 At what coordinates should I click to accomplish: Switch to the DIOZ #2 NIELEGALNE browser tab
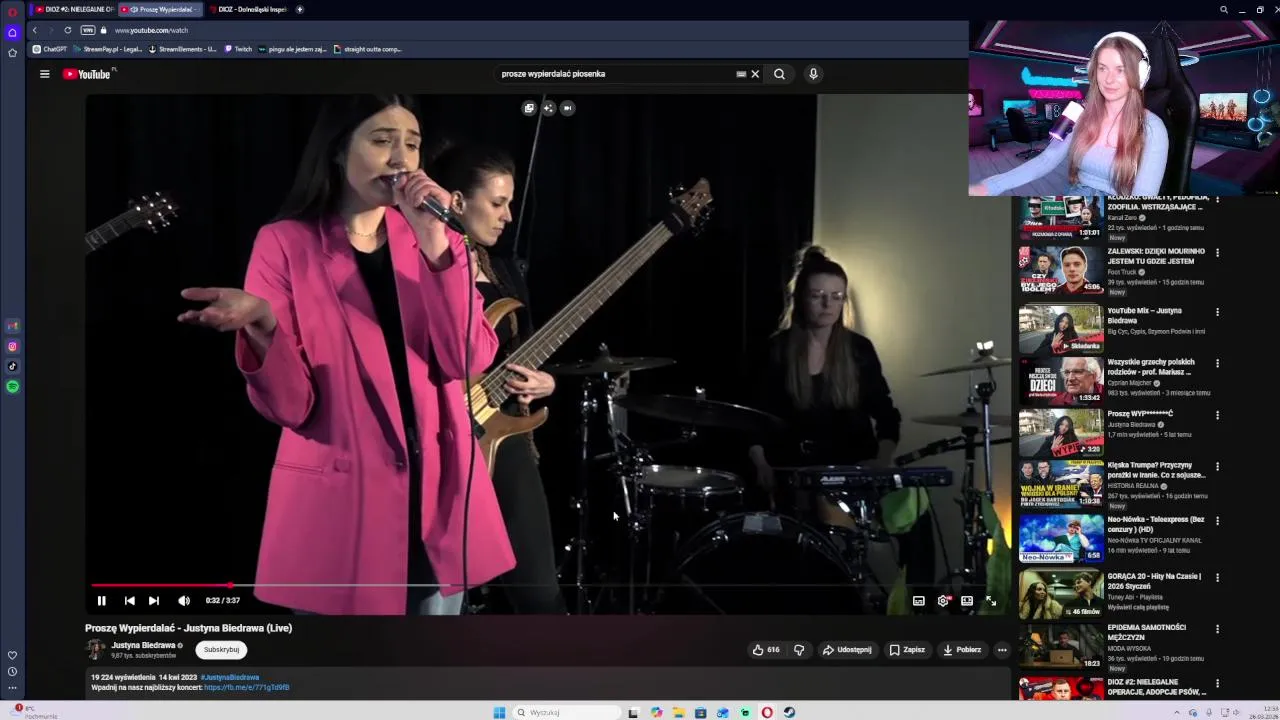click(x=75, y=9)
